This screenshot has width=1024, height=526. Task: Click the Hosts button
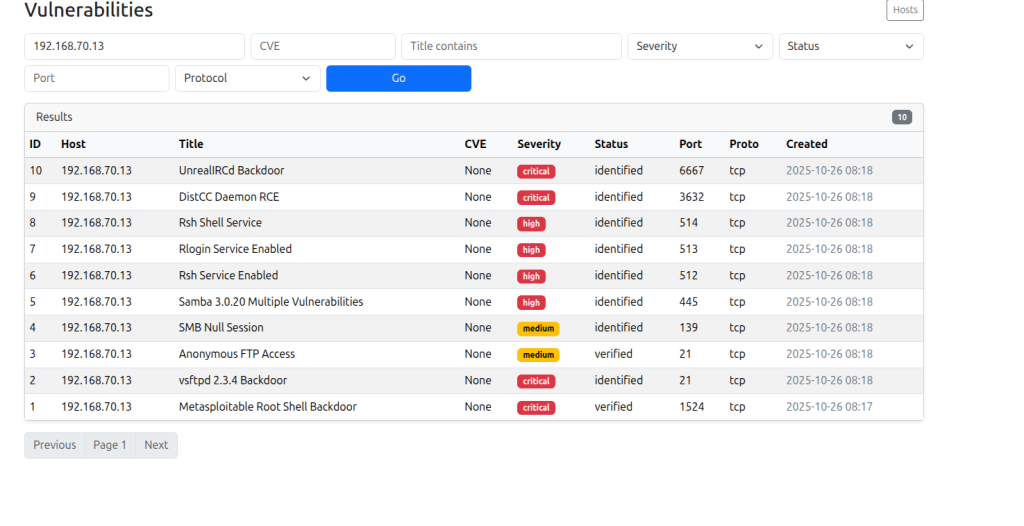(x=904, y=10)
